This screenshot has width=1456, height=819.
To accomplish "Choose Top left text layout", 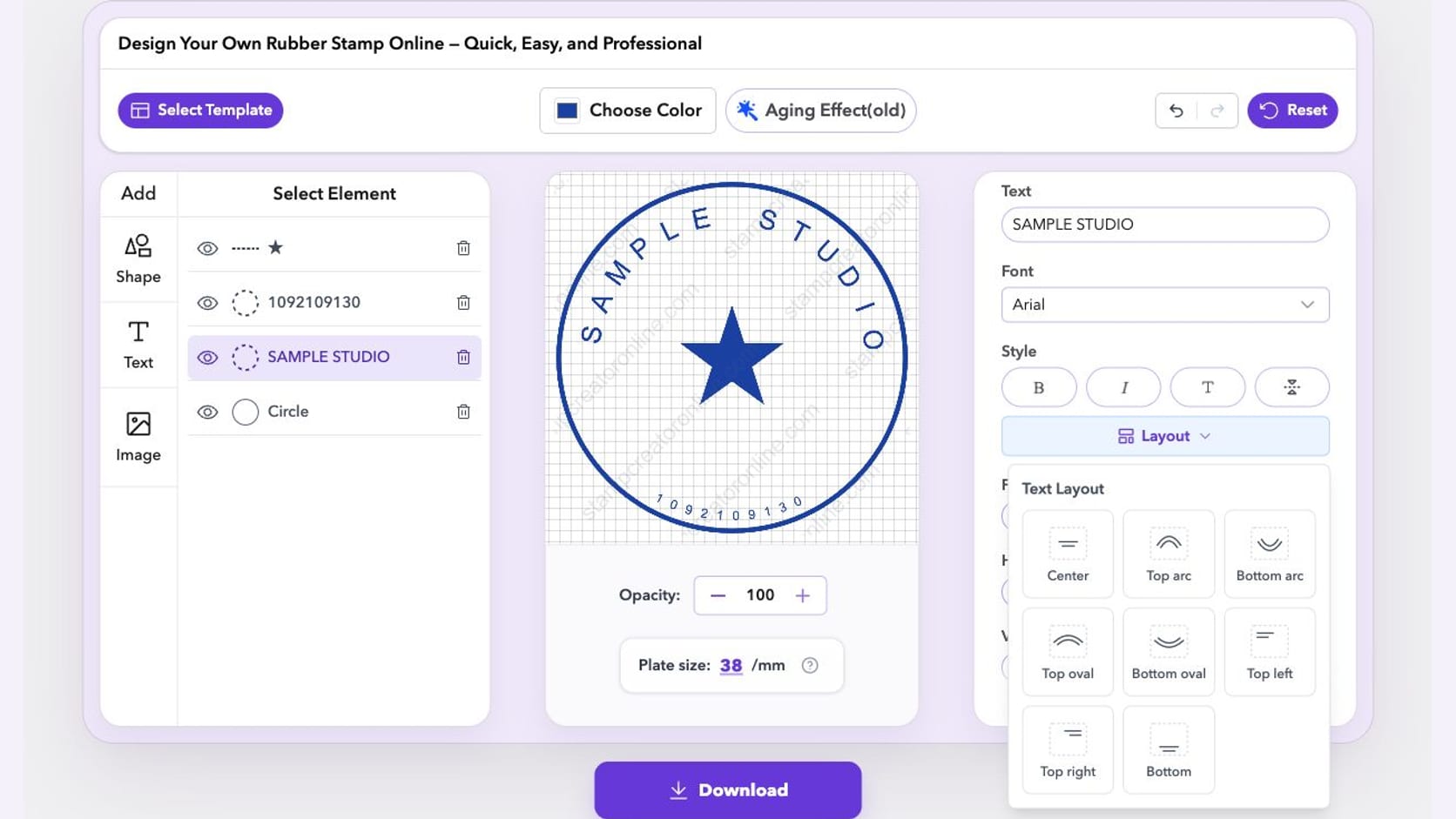I will point(1270,652).
